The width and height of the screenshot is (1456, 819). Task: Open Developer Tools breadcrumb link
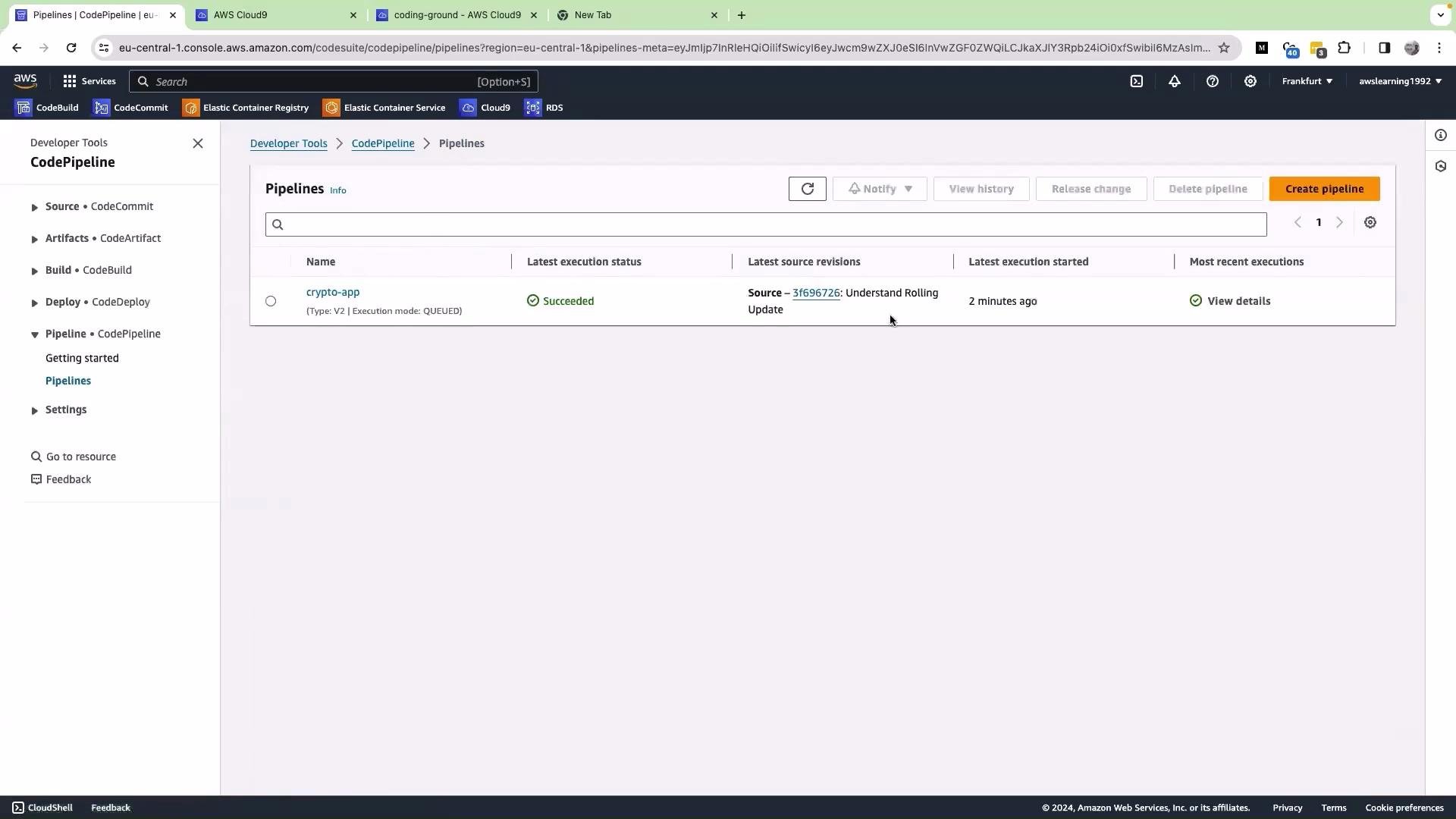pos(289,143)
